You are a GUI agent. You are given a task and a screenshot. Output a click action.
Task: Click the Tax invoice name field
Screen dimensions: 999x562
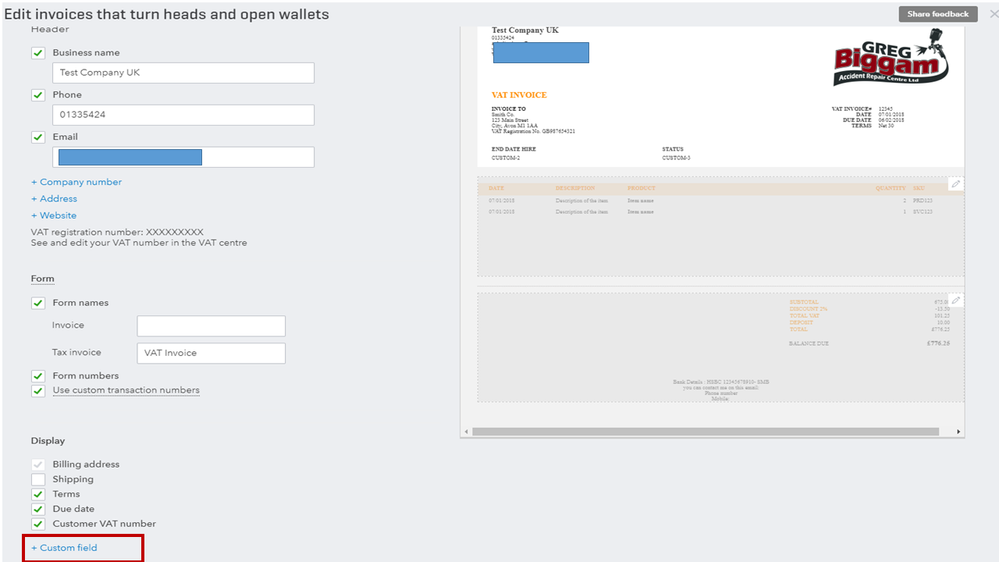click(x=211, y=353)
